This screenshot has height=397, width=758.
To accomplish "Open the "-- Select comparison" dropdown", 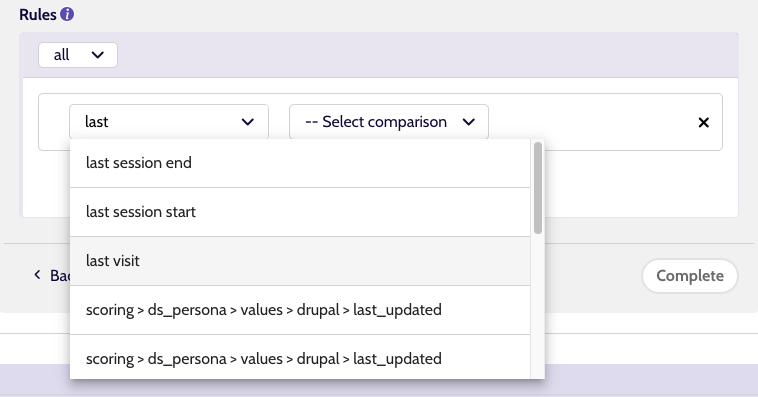I will tap(389, 122).
